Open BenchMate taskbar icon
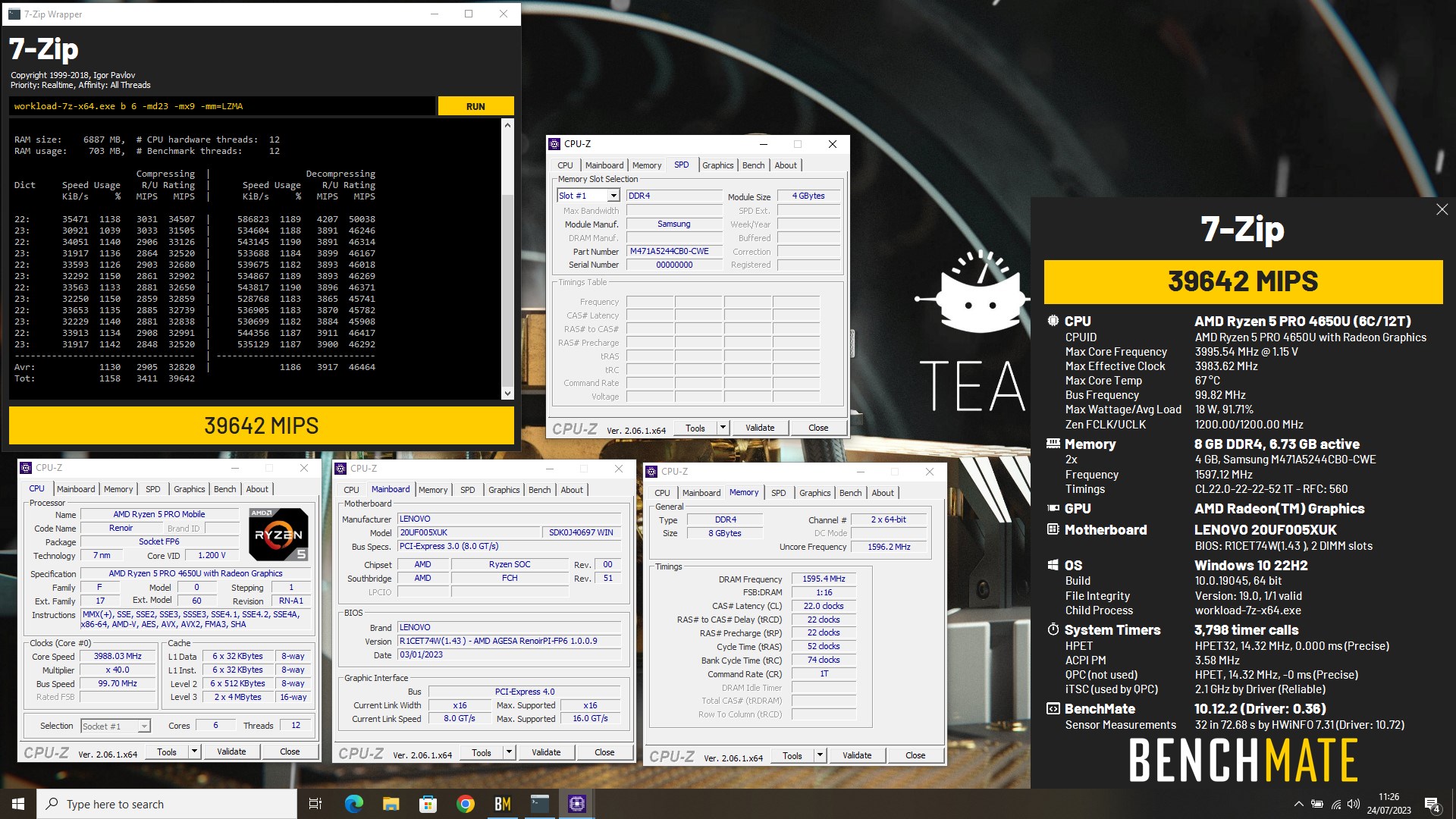 tap(502, 804)
